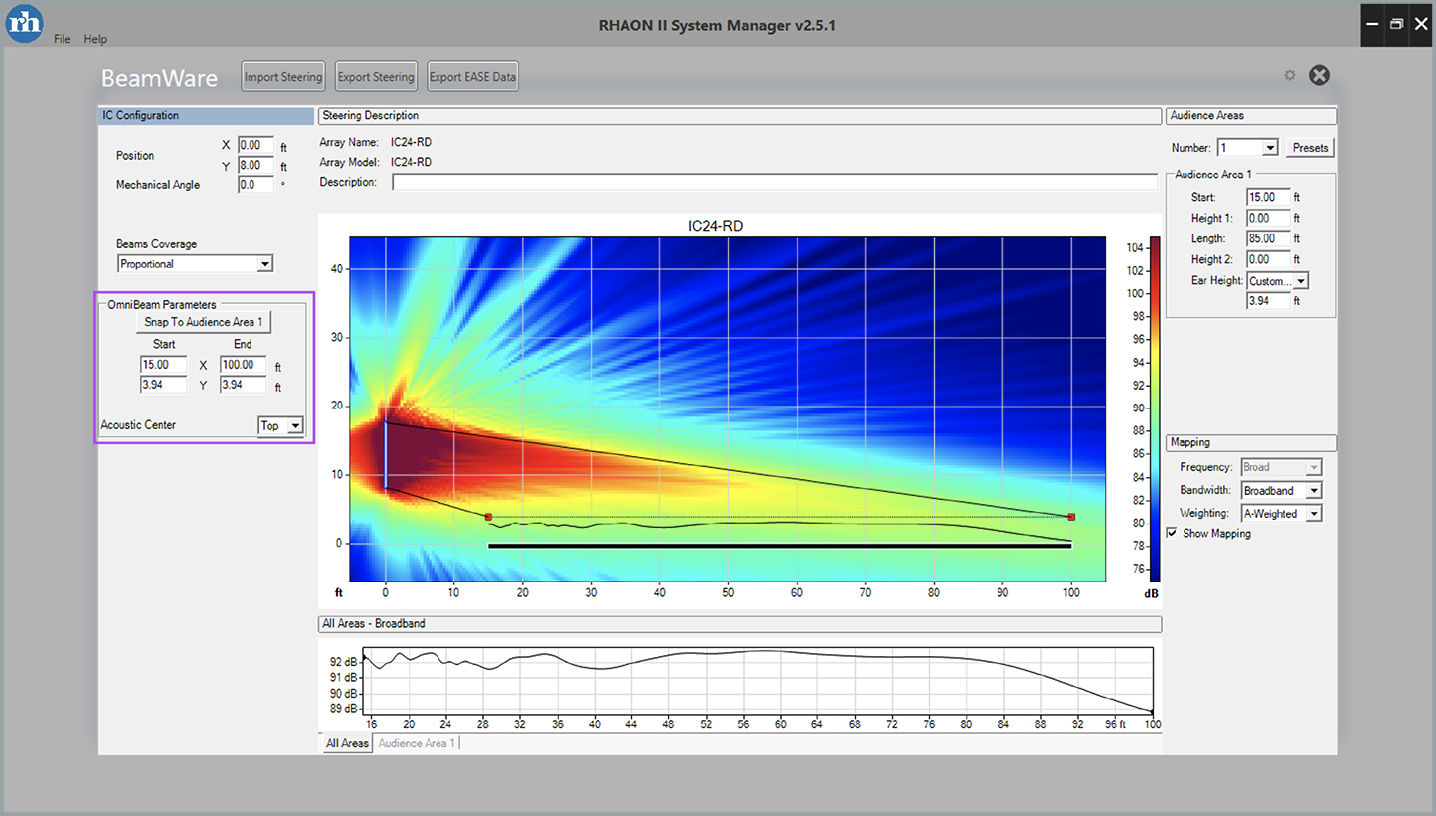Viewport: 1436px width, 816px height.
Task: Close the BeamWare panel with X icon
Action: coord(1319,76)
